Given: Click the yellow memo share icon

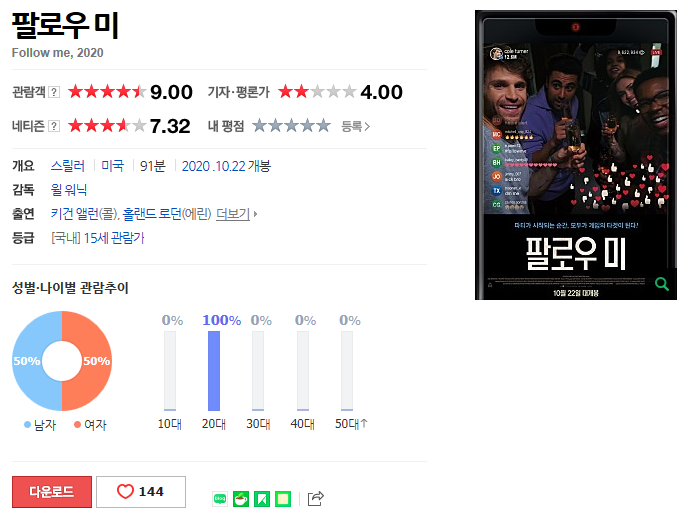Looking at the screenshot, I should click(283, 499).
